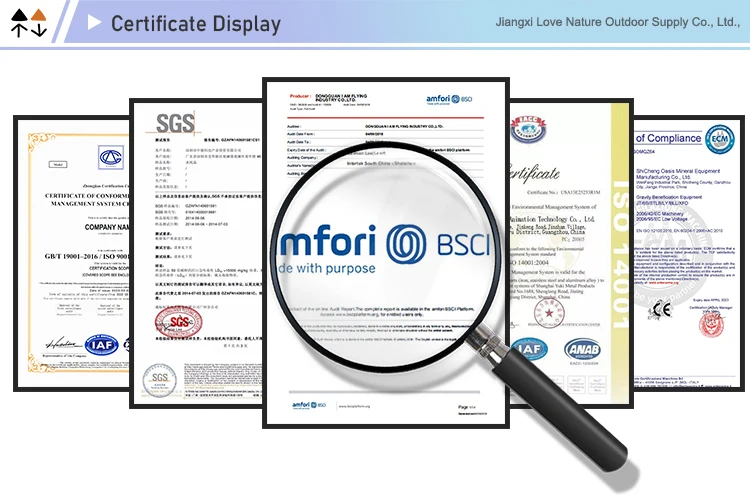The height and width of the screenshot is (502, 750).
Task: Click the IAF logo on ISO 9001 certificate
Action: point(101,345)
